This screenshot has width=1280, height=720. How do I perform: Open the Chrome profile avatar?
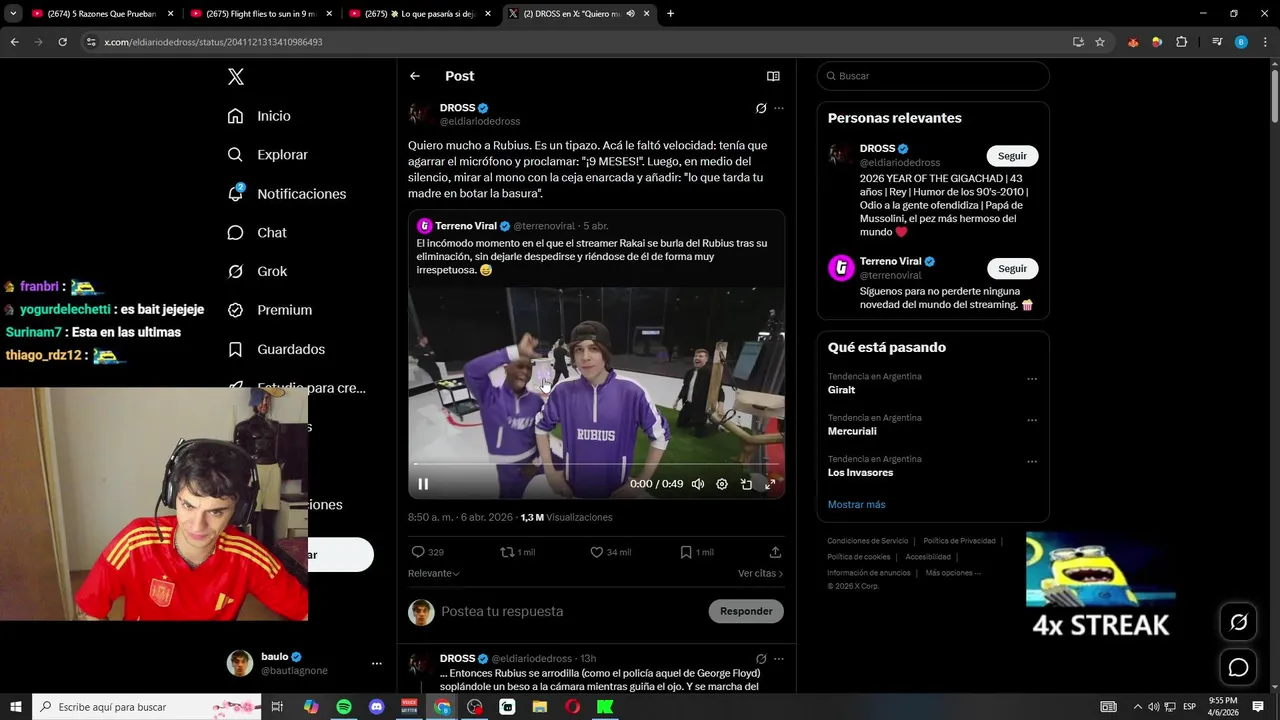click(1241, 42)
